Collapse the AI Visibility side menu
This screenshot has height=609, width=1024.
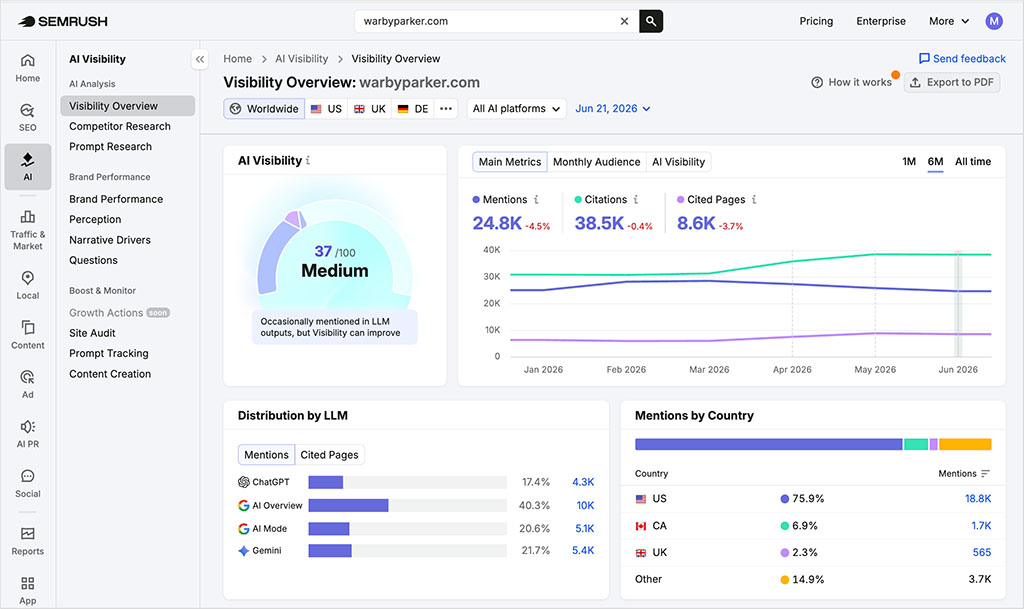click(x=200, y=59)
